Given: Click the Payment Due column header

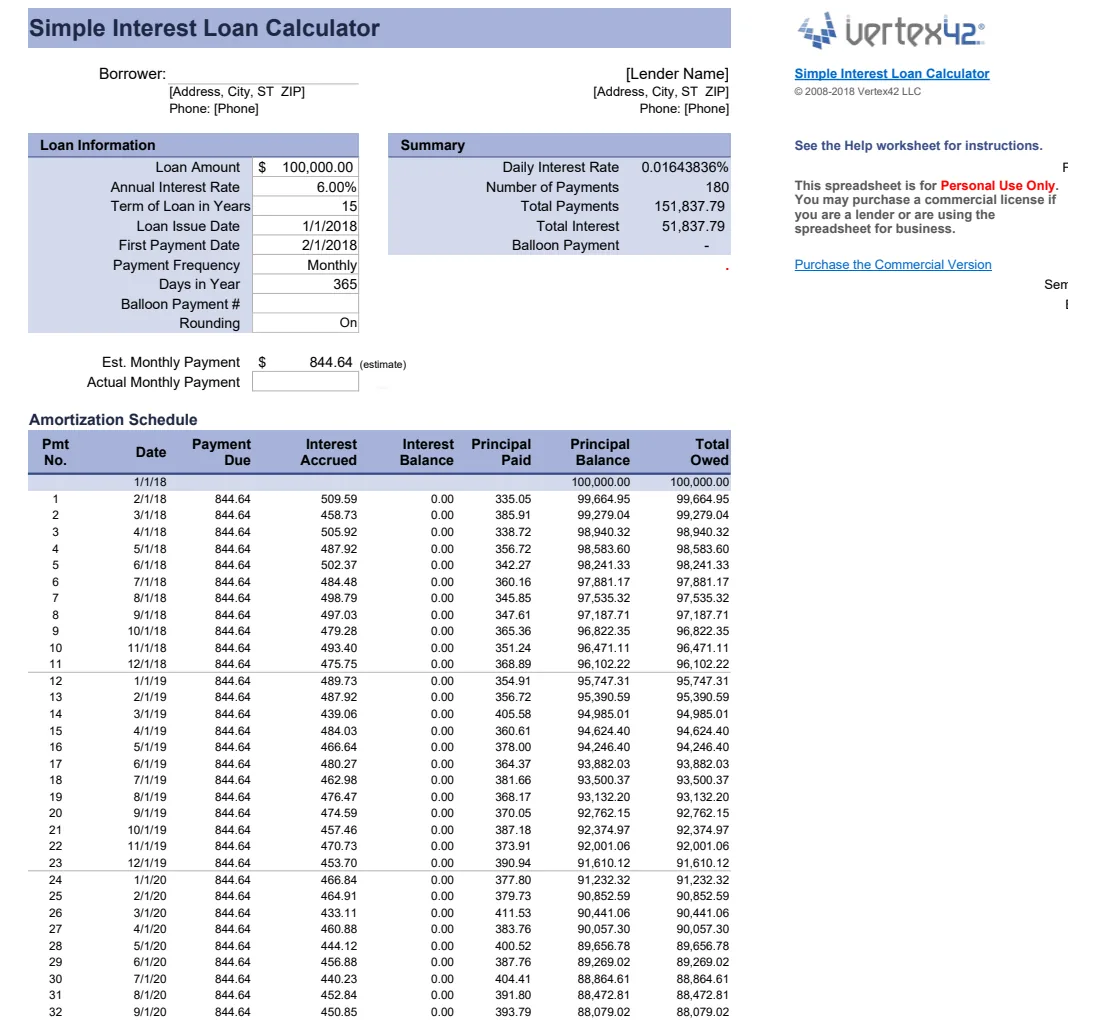Looking at the screenshot, I should 221,452.
